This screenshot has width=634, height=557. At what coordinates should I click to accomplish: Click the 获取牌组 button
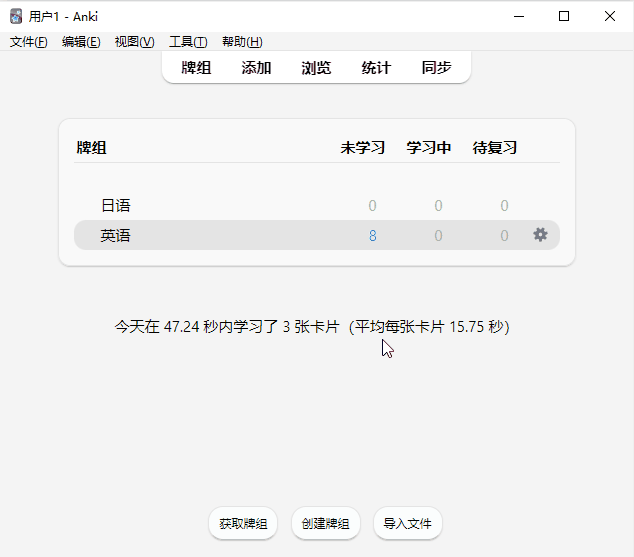[243, 523]
